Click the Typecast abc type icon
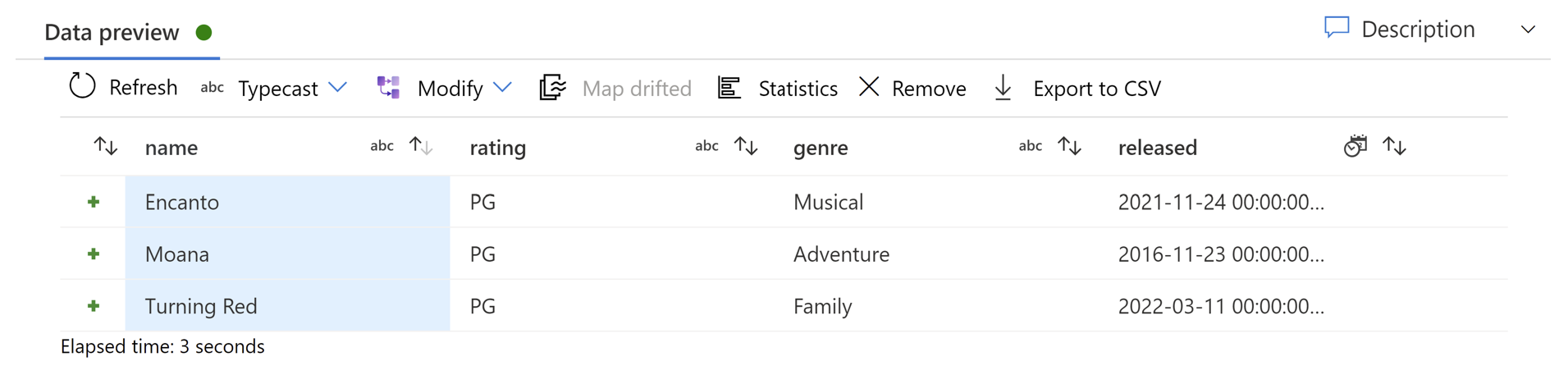The image size is (1568, 384). tap(212, 87)
